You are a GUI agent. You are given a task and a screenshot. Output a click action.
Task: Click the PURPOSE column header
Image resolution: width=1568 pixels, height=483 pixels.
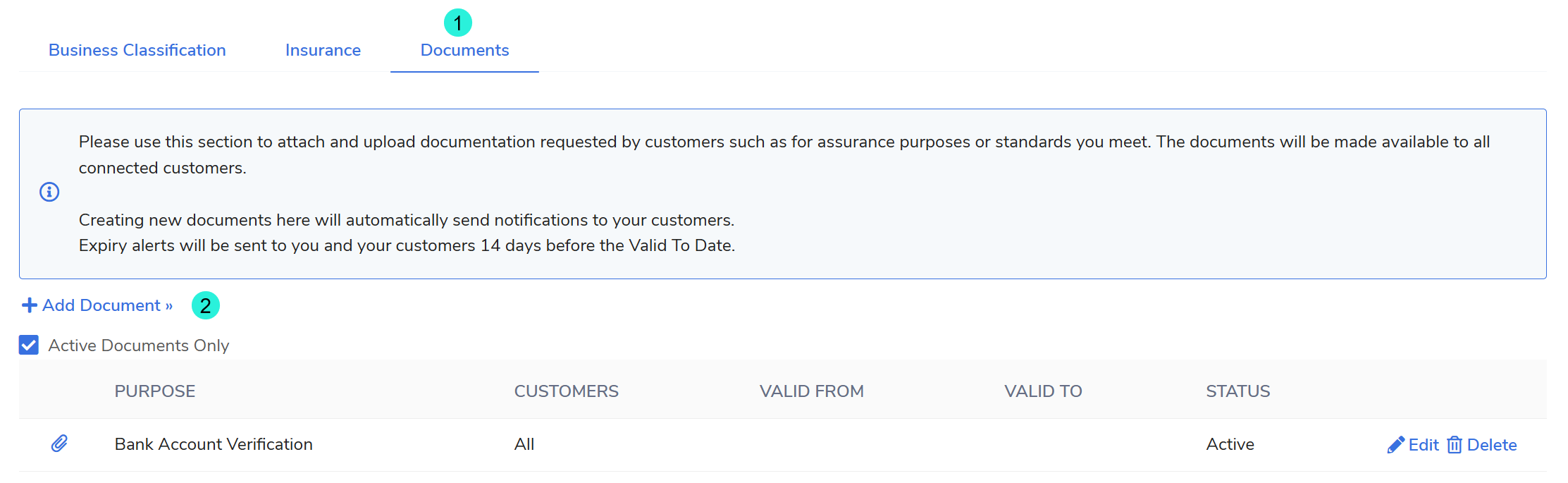155,391
